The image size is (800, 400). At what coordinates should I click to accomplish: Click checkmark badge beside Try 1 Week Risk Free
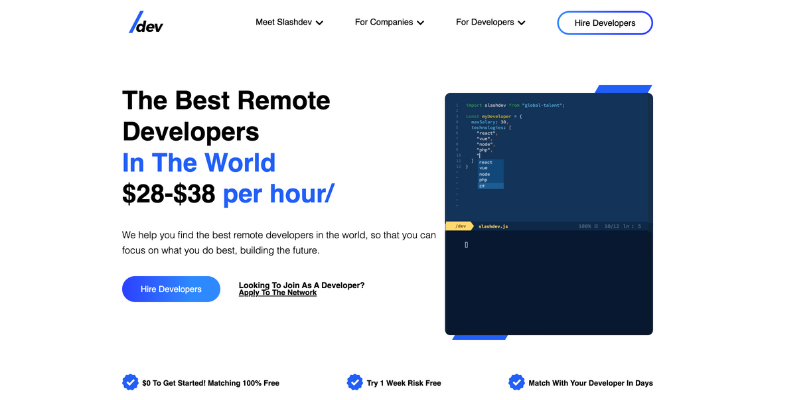tap(355, 382)
